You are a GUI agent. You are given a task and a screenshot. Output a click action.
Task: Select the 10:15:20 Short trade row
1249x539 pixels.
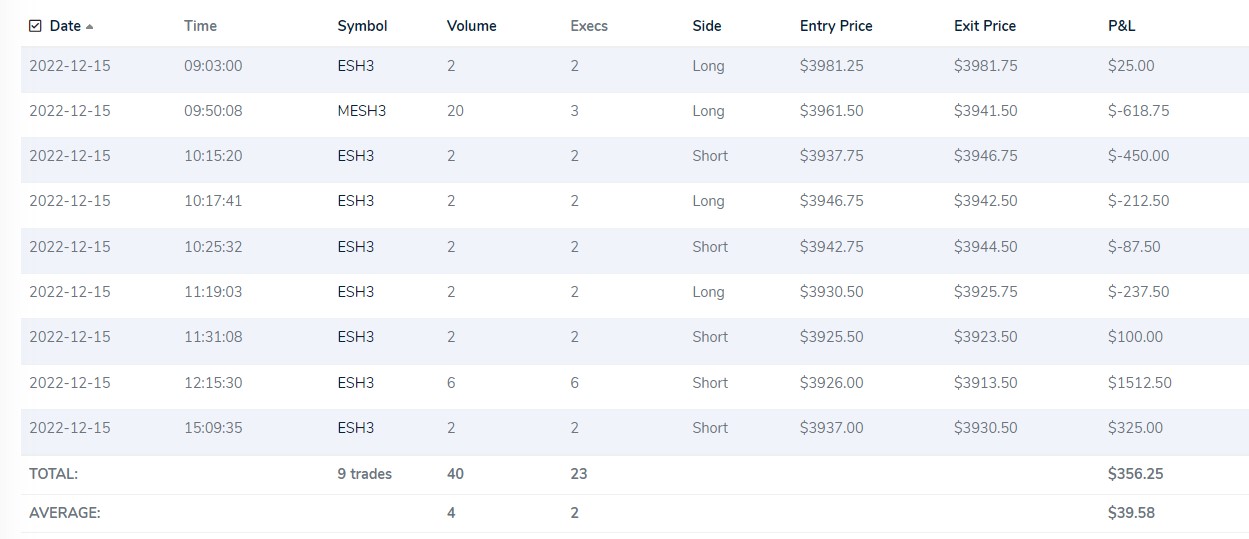click(634, 156)
